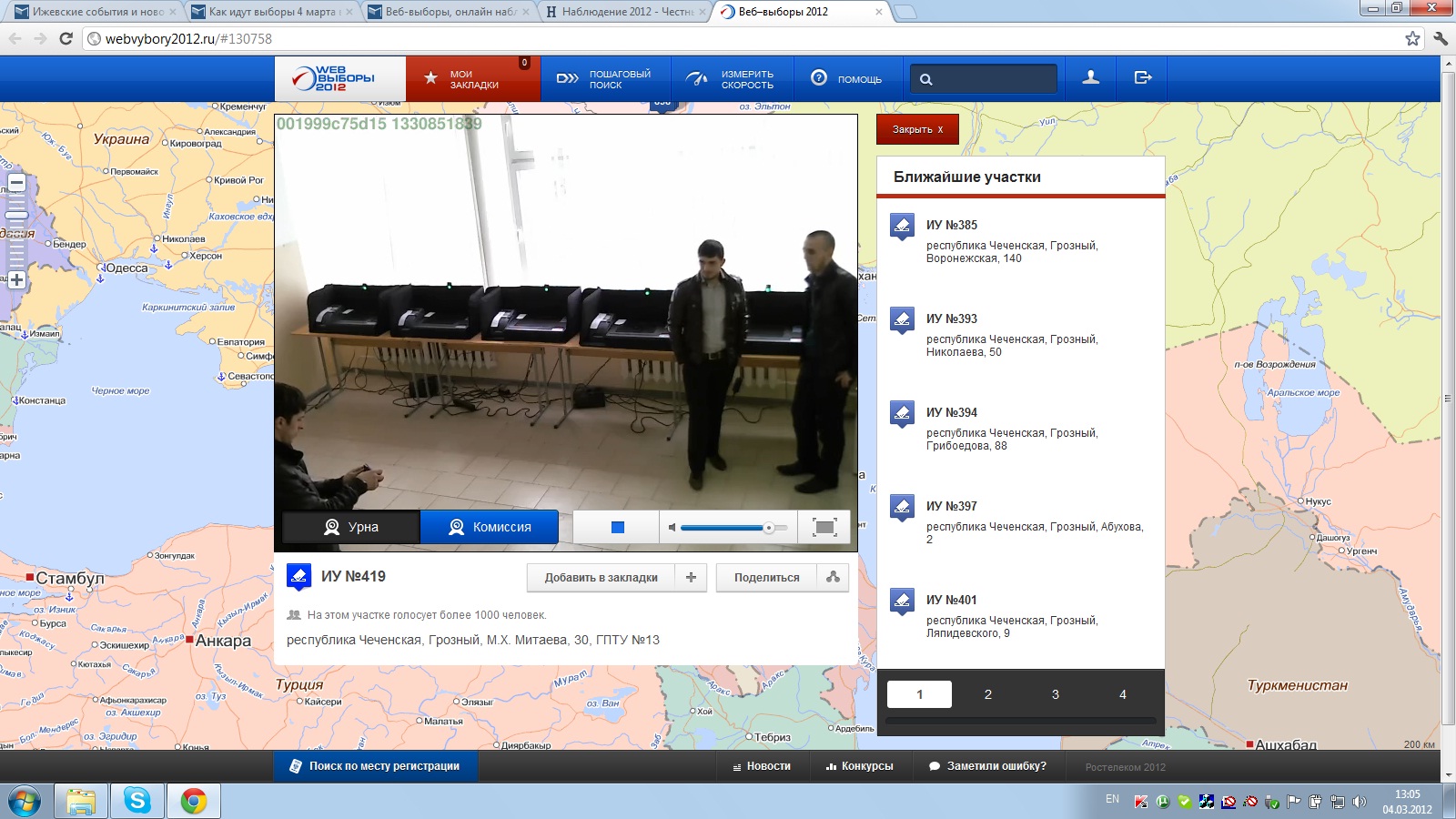Click the Добавить в закладки button
Viewport: 1456px width, 819px height.
pyautogui.click(x=601, y=577)
